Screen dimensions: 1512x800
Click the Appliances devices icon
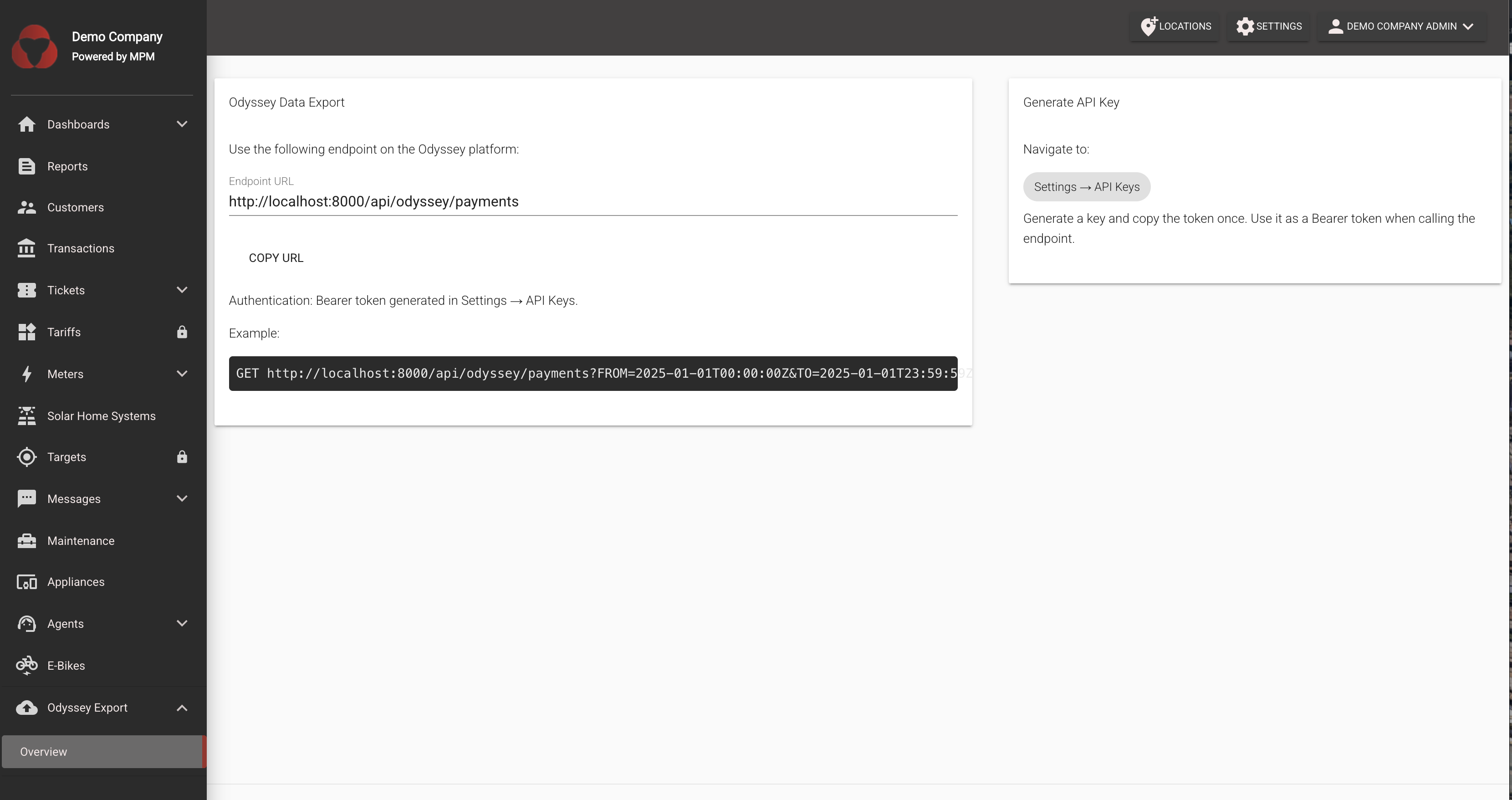26,582
